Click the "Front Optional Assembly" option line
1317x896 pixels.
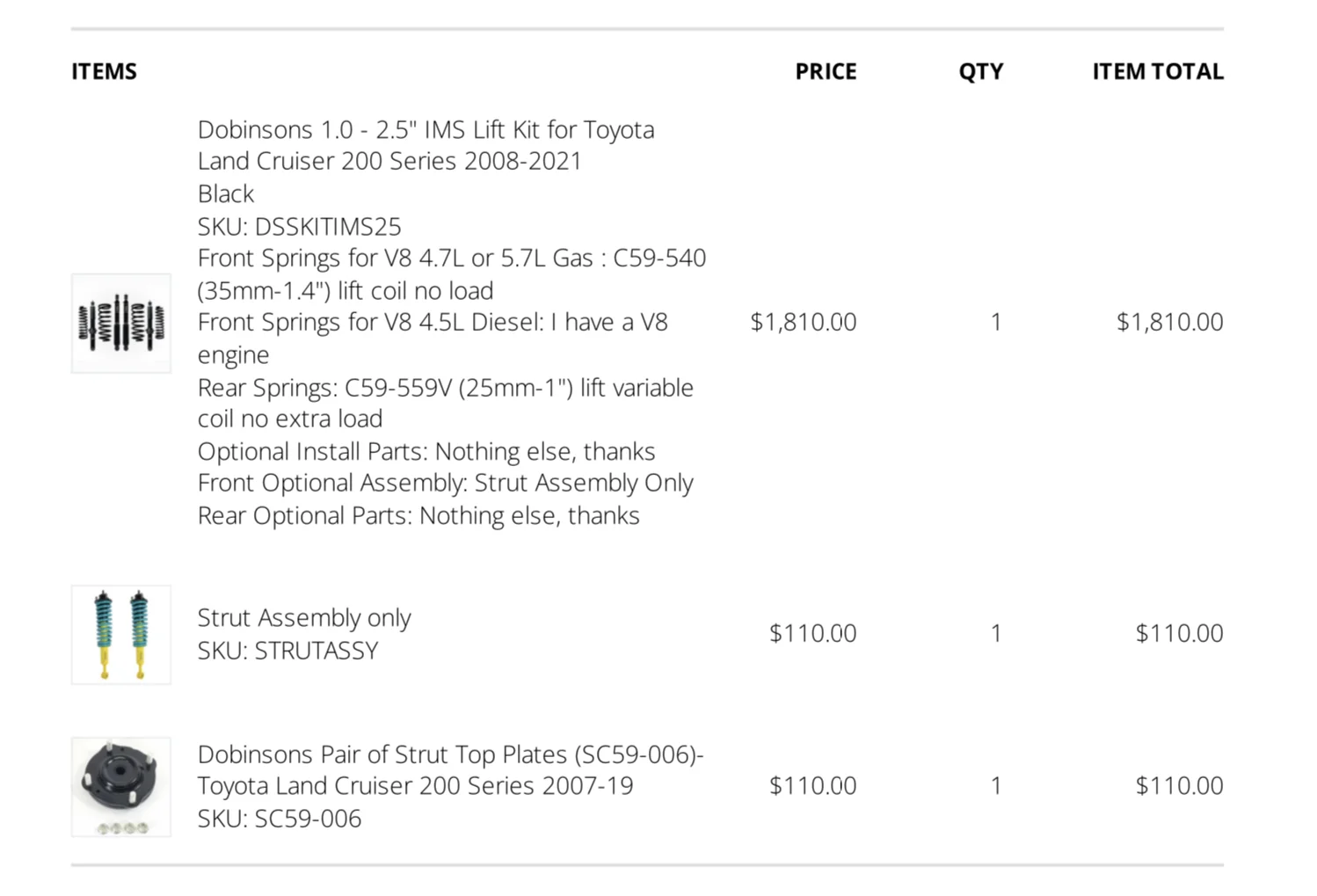pyautogui.click(x=445, y=483)
